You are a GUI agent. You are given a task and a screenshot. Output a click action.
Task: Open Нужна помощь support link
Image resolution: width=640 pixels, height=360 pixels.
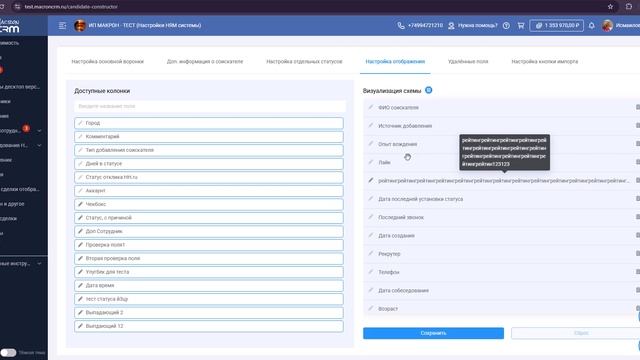[x=473, y=25]
